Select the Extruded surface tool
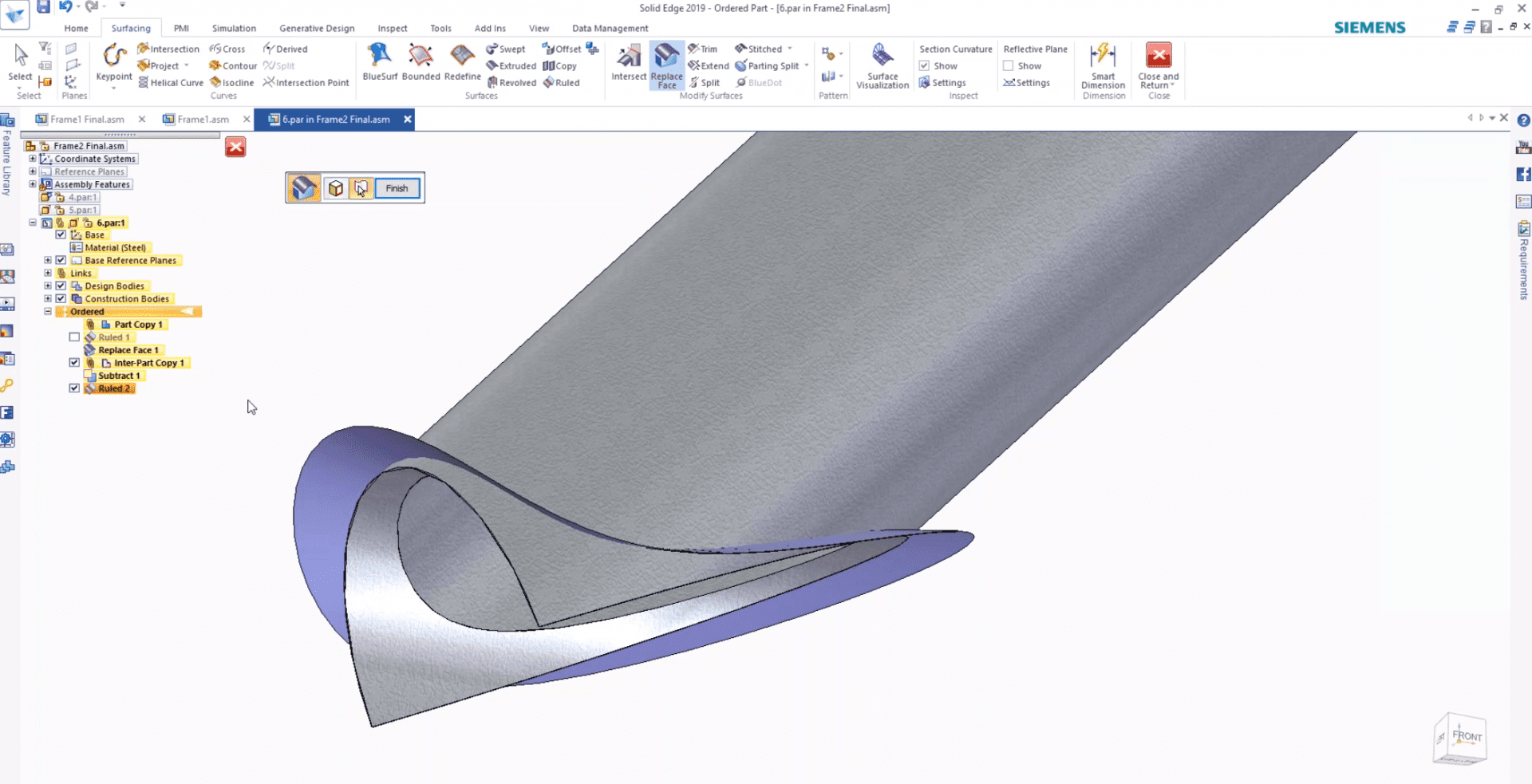Viewport: 1532px width, 784px height. tap(511, 65)
